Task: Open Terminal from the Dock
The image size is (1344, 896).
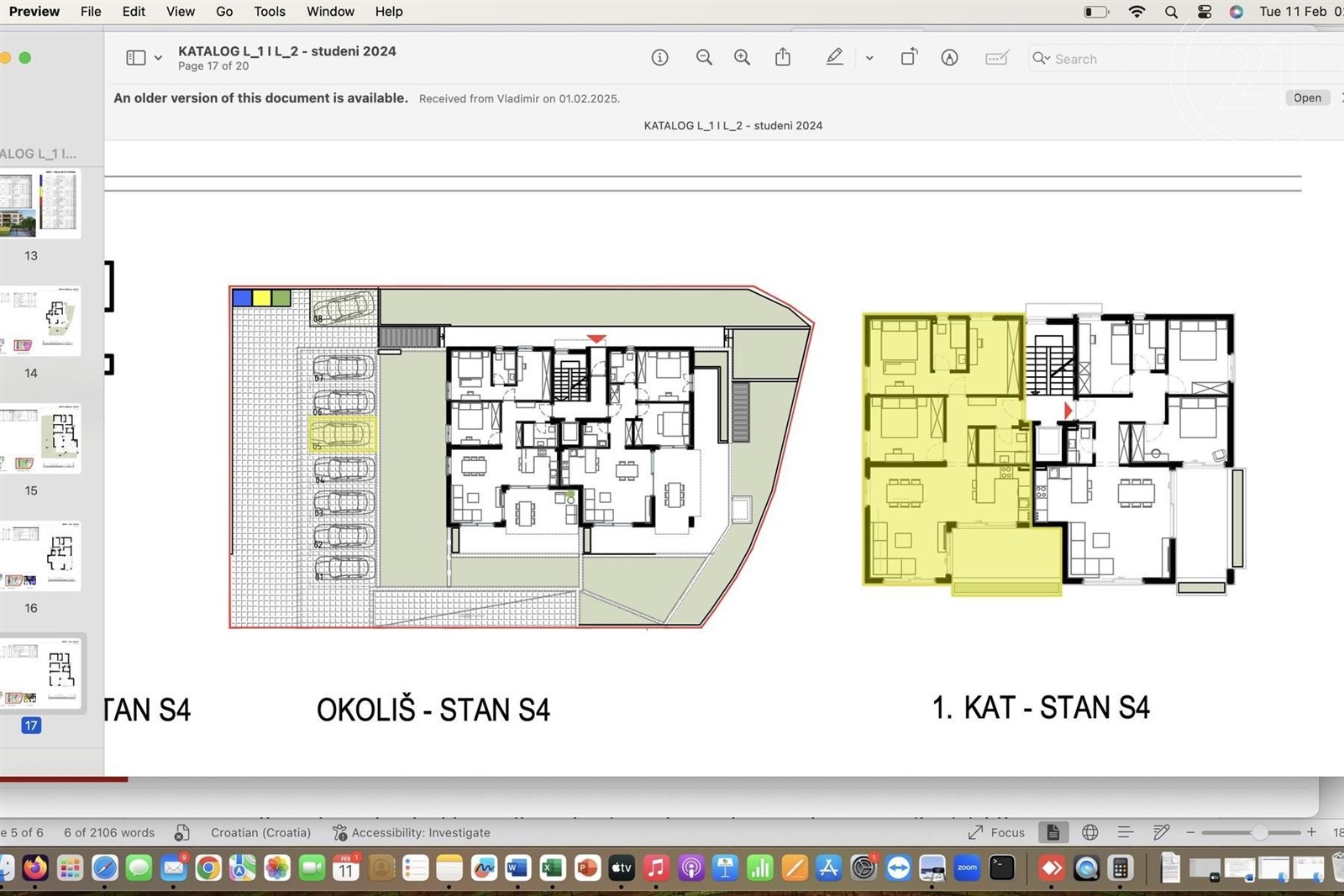Action: [x=1001, y=867]
